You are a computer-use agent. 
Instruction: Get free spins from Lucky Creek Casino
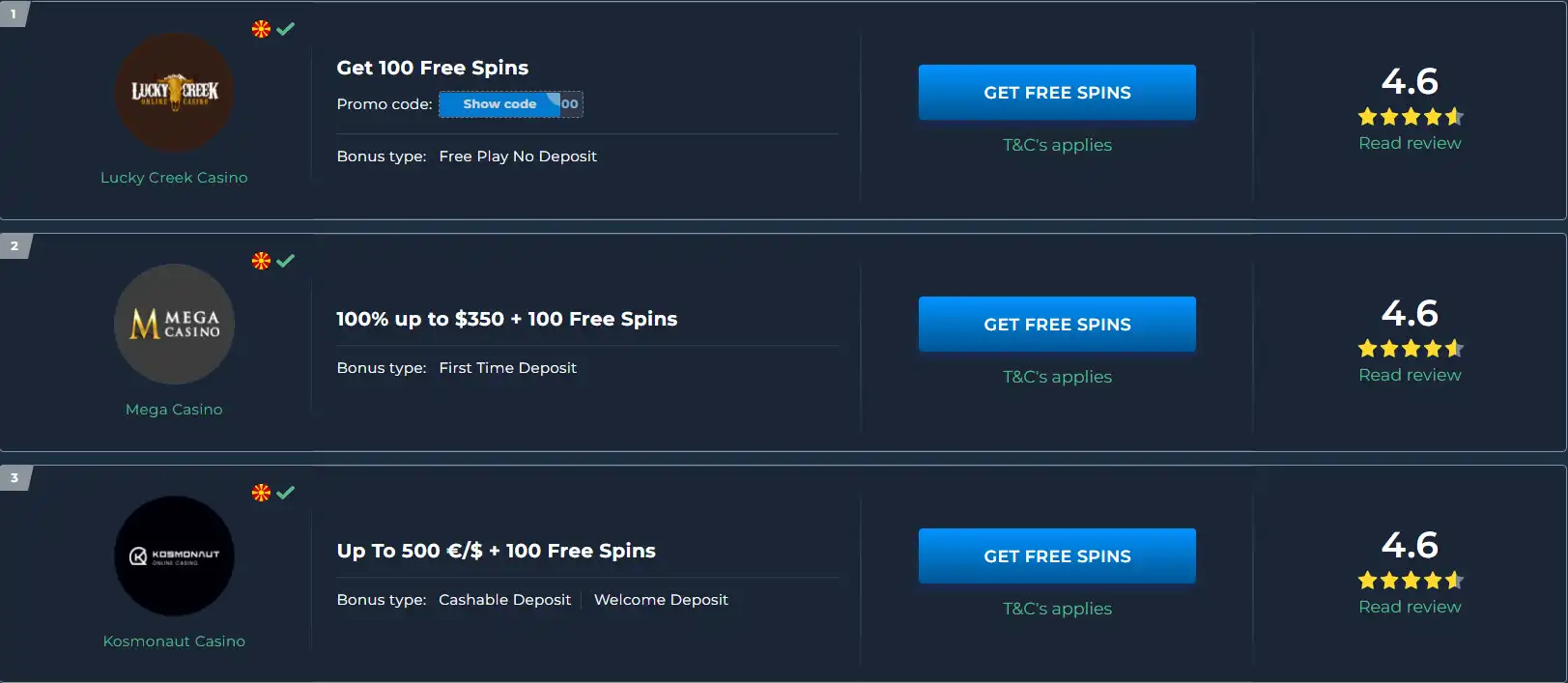click(1057, 93)
